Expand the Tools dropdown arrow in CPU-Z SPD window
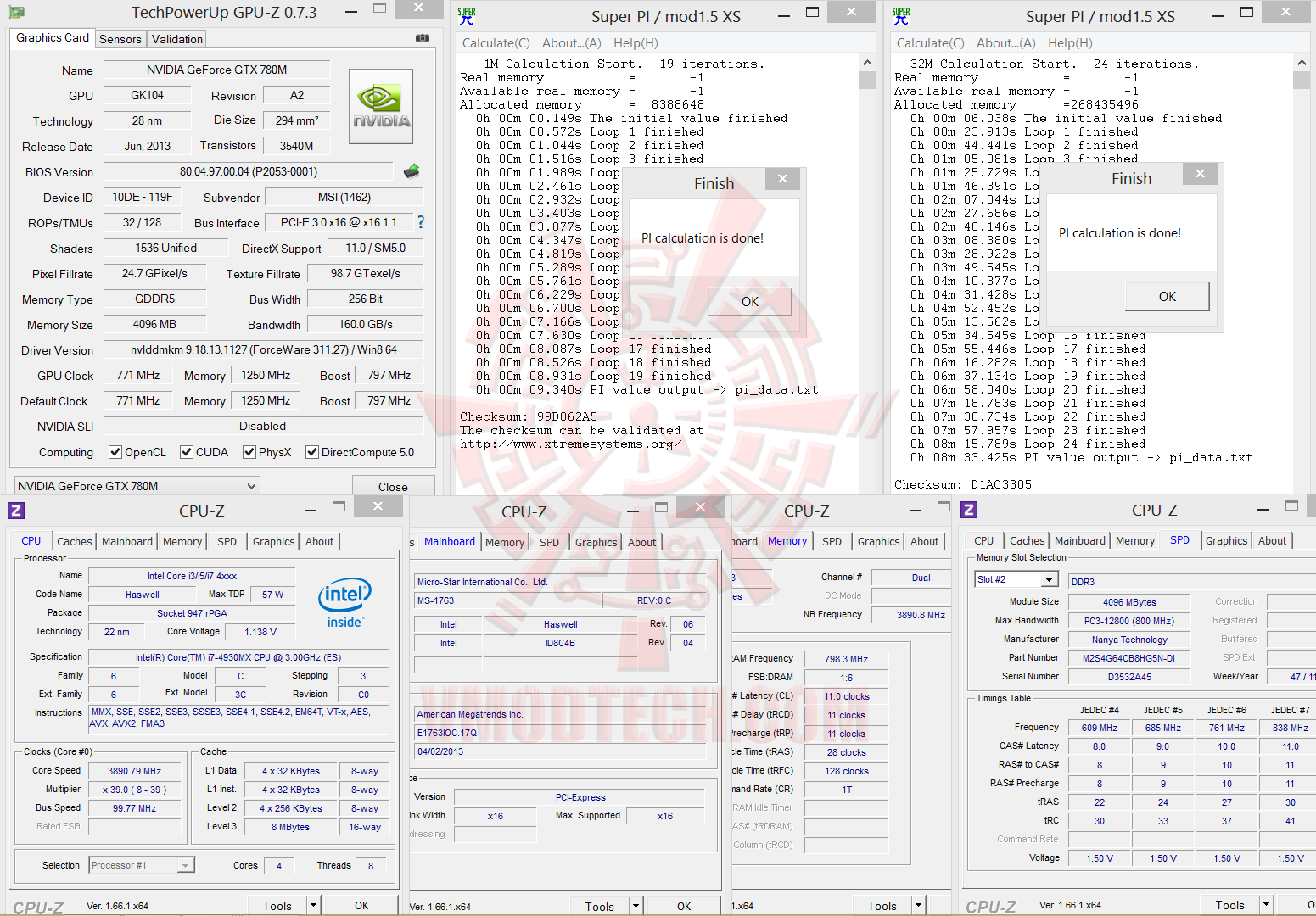The width and height of the screenshot is (1316, 916). point(1266,904)
